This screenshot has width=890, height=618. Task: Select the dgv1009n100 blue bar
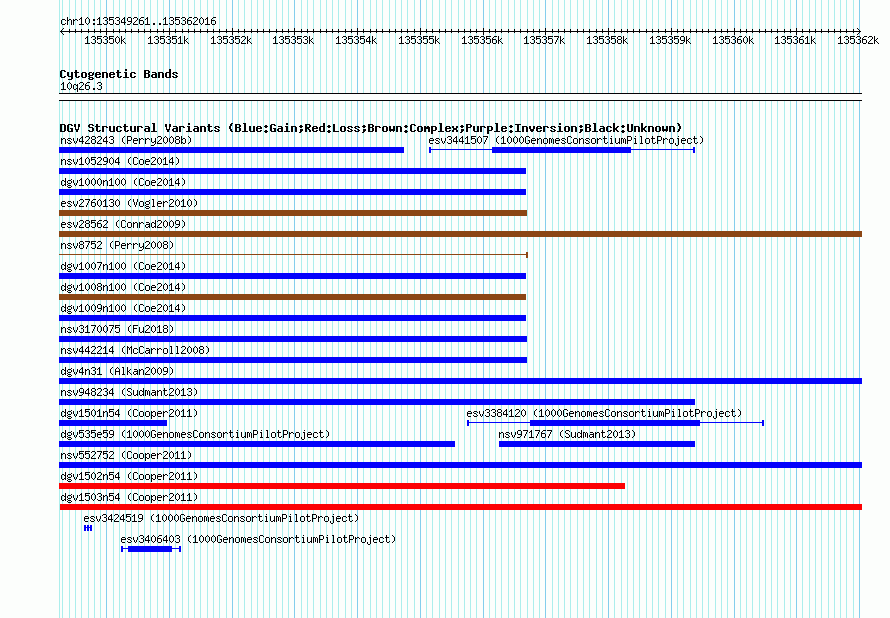(x=292, y=318)
